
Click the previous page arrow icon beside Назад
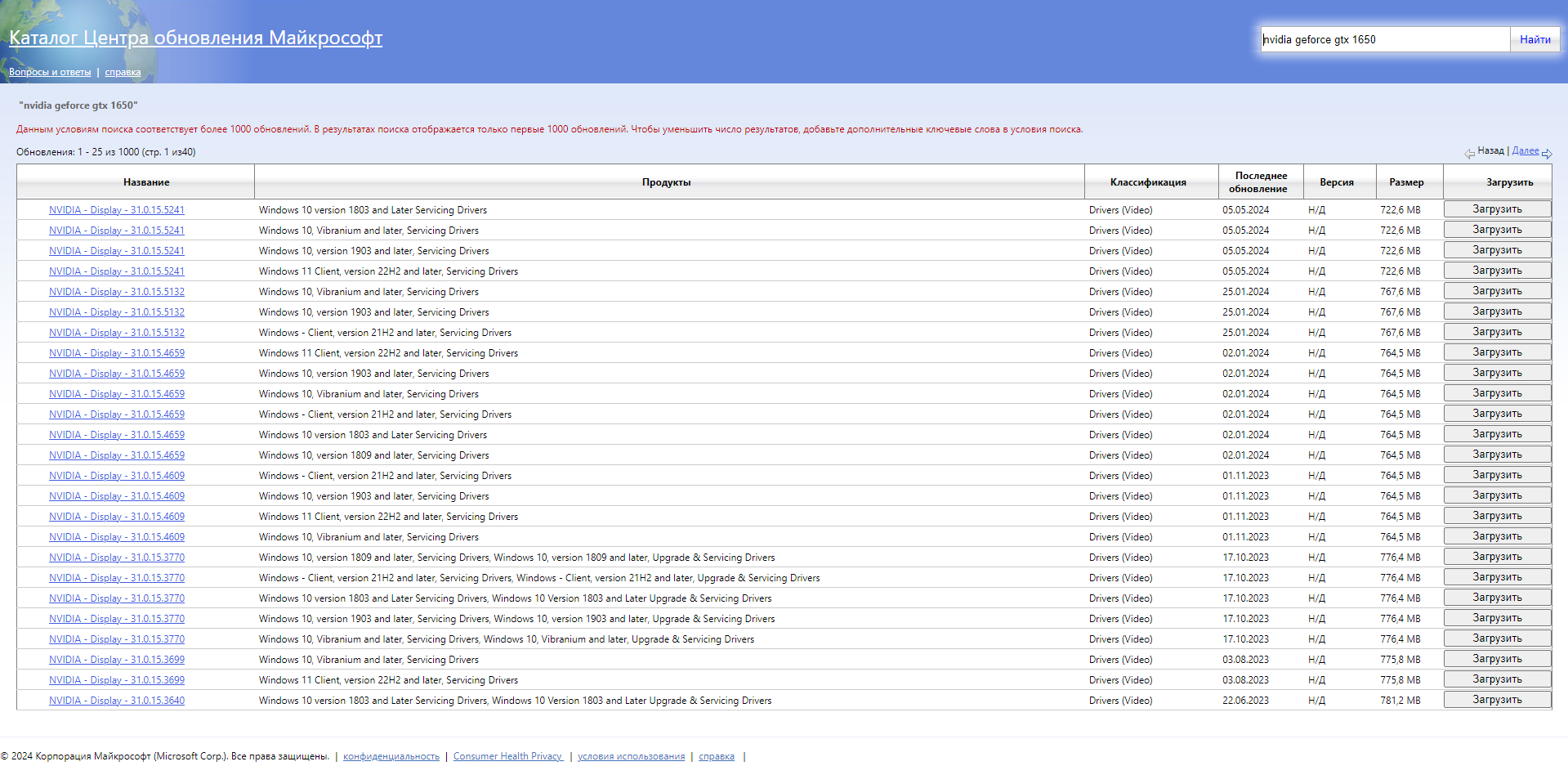pyautogui.click(x=1470, y=154)
